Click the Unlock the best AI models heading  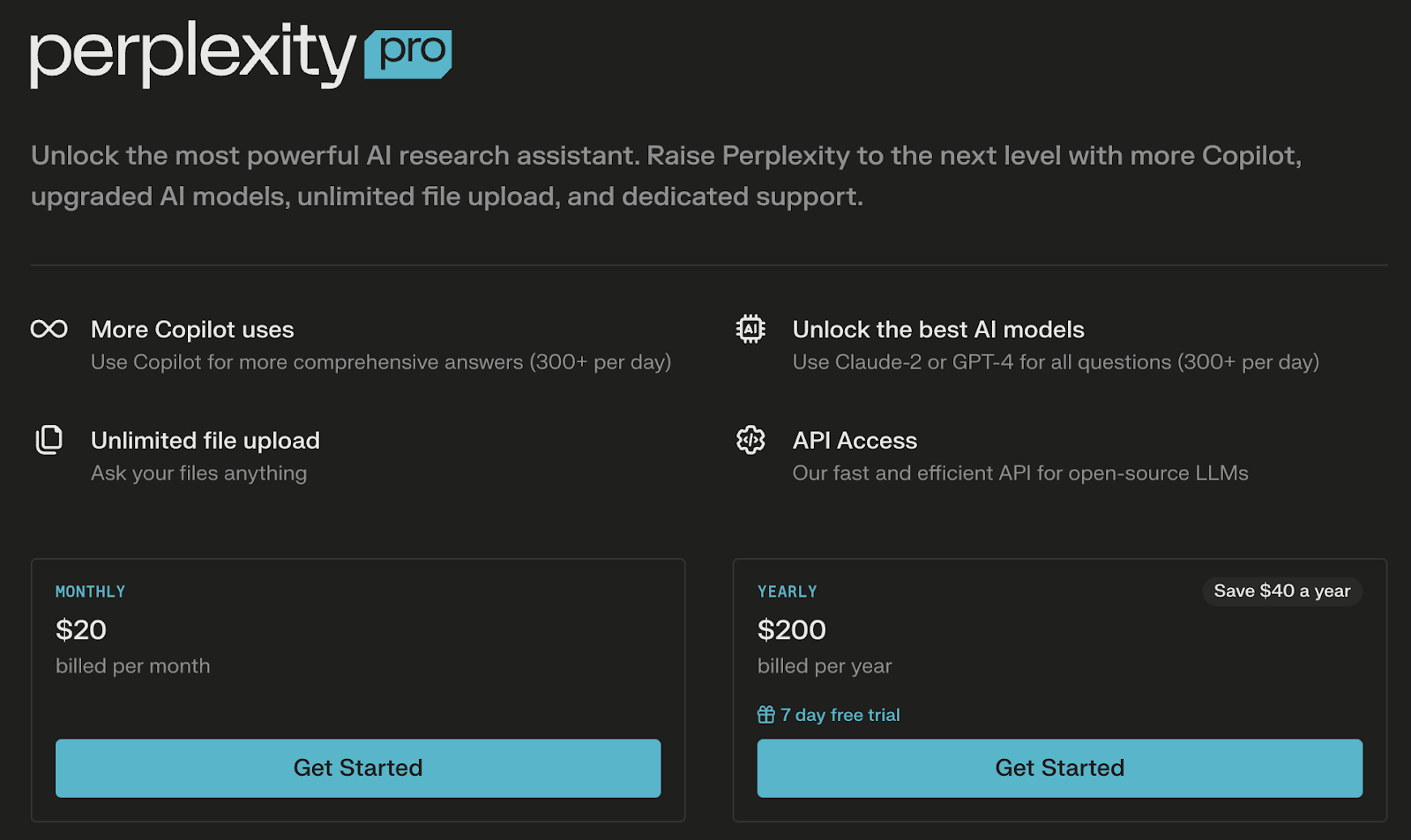938,330
